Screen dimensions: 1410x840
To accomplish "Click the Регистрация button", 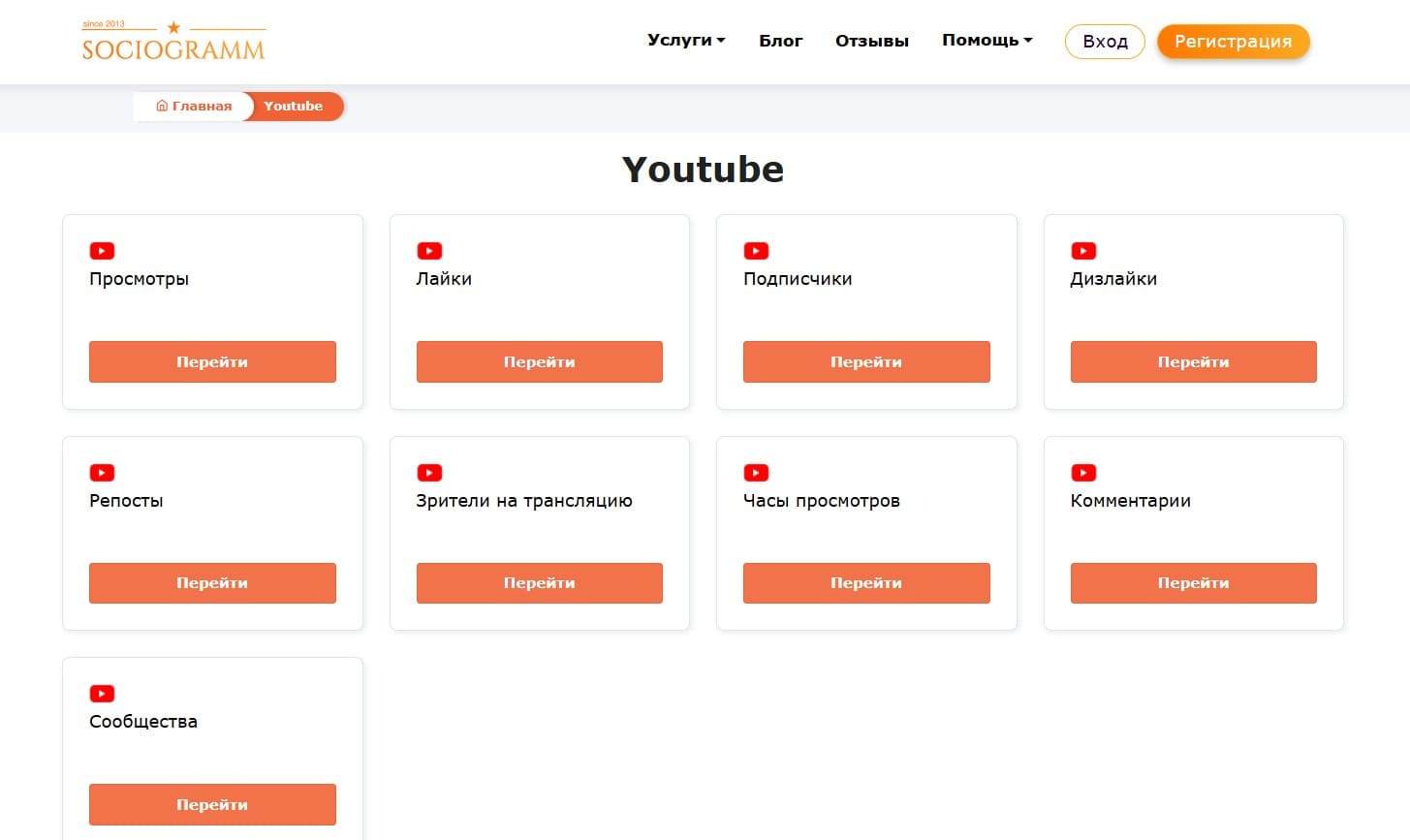I will point(1233,42).
